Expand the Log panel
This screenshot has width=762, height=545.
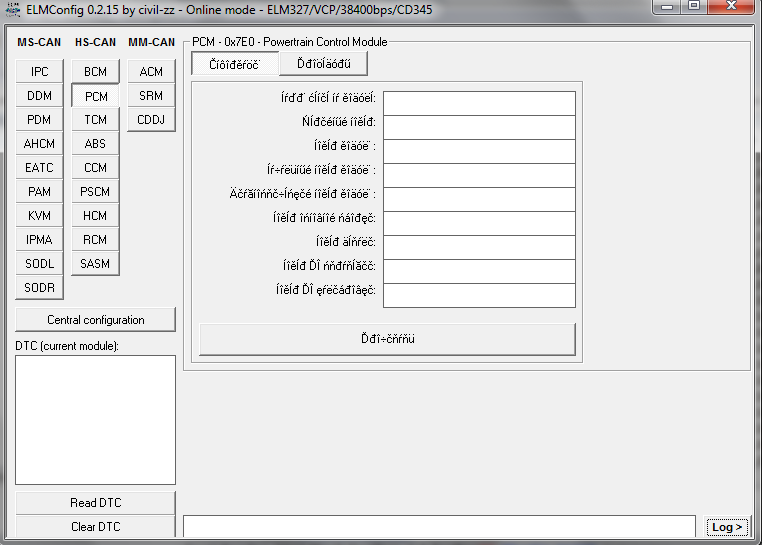726,527
